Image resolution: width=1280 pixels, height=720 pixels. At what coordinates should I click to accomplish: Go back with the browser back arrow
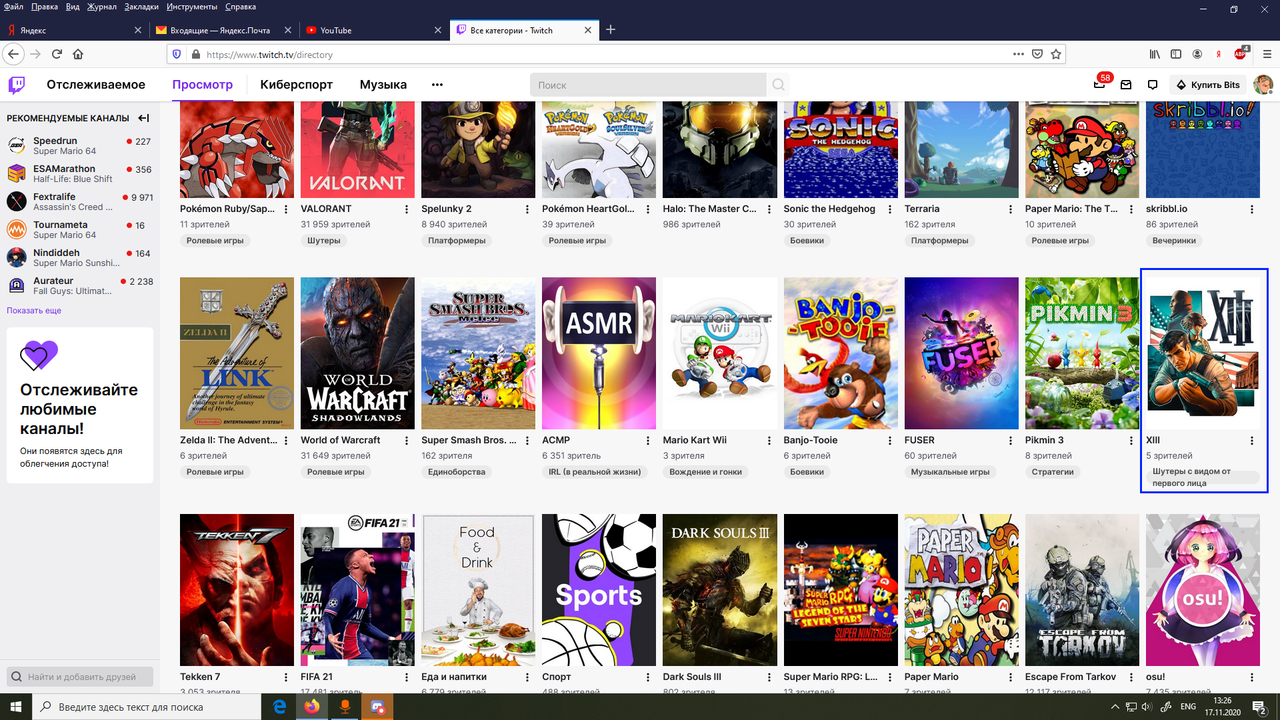pos(13,54)
